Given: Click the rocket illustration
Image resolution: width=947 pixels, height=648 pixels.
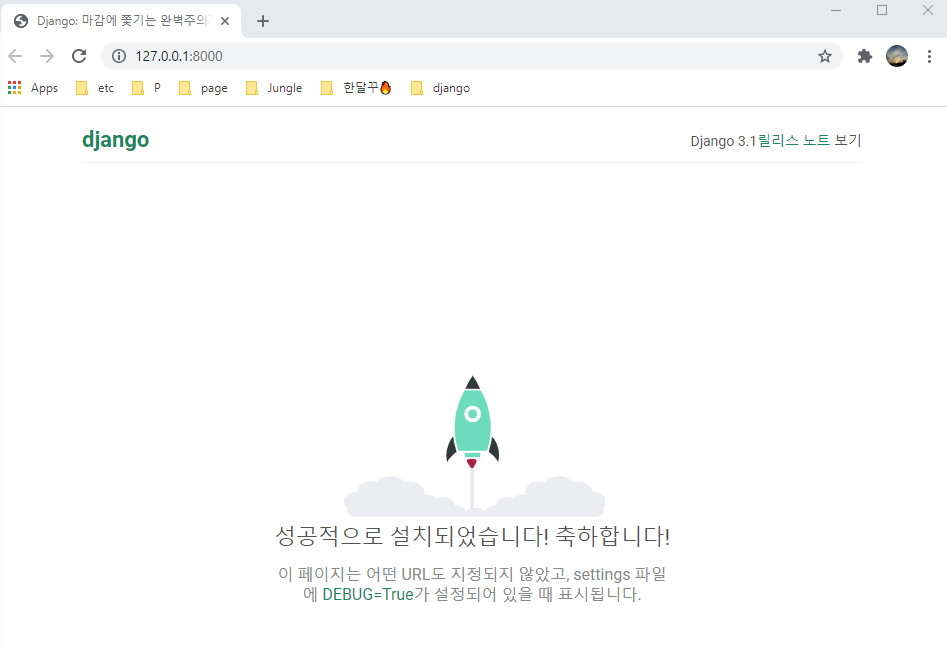Looking at the screenshot, I should (x=474, y=446).
